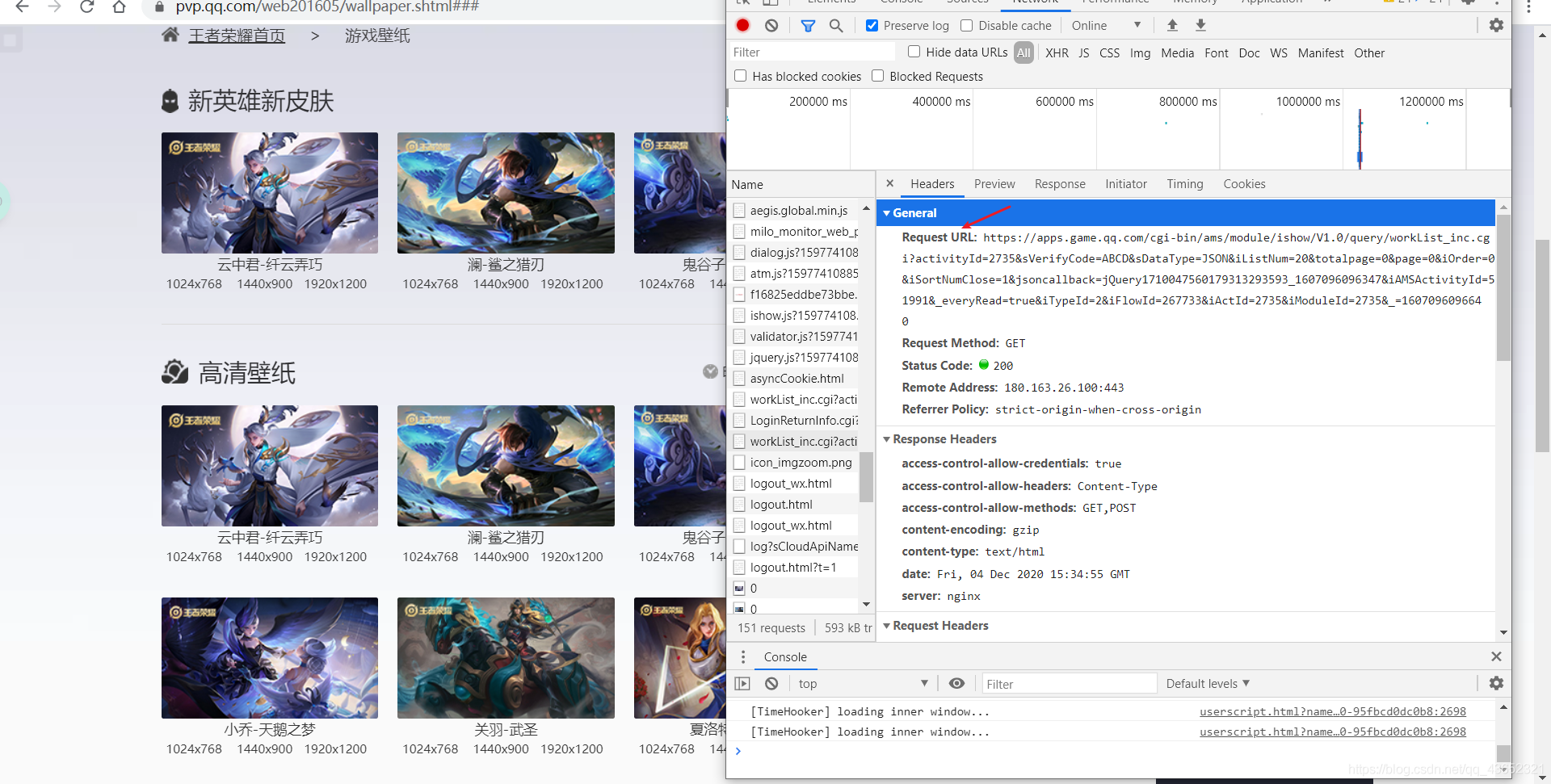This screenshot has height=784, width=1551.
Task: Check the Hide data URLs option
Action: [x=914, y=52]
